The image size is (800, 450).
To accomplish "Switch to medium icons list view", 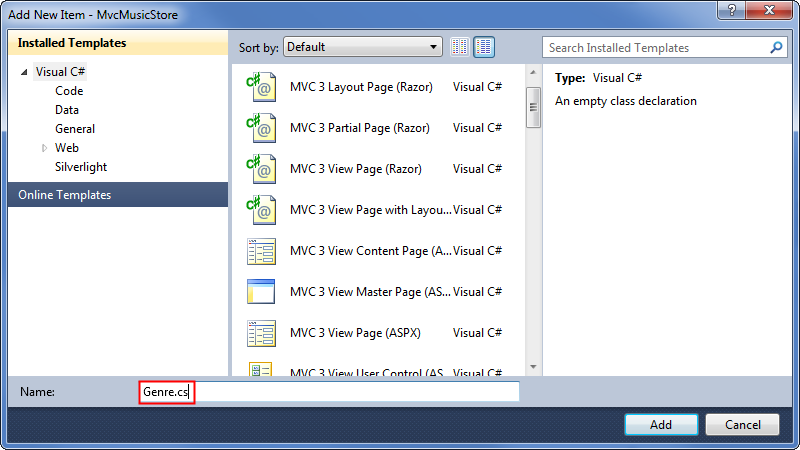I will tap(484, 47).
